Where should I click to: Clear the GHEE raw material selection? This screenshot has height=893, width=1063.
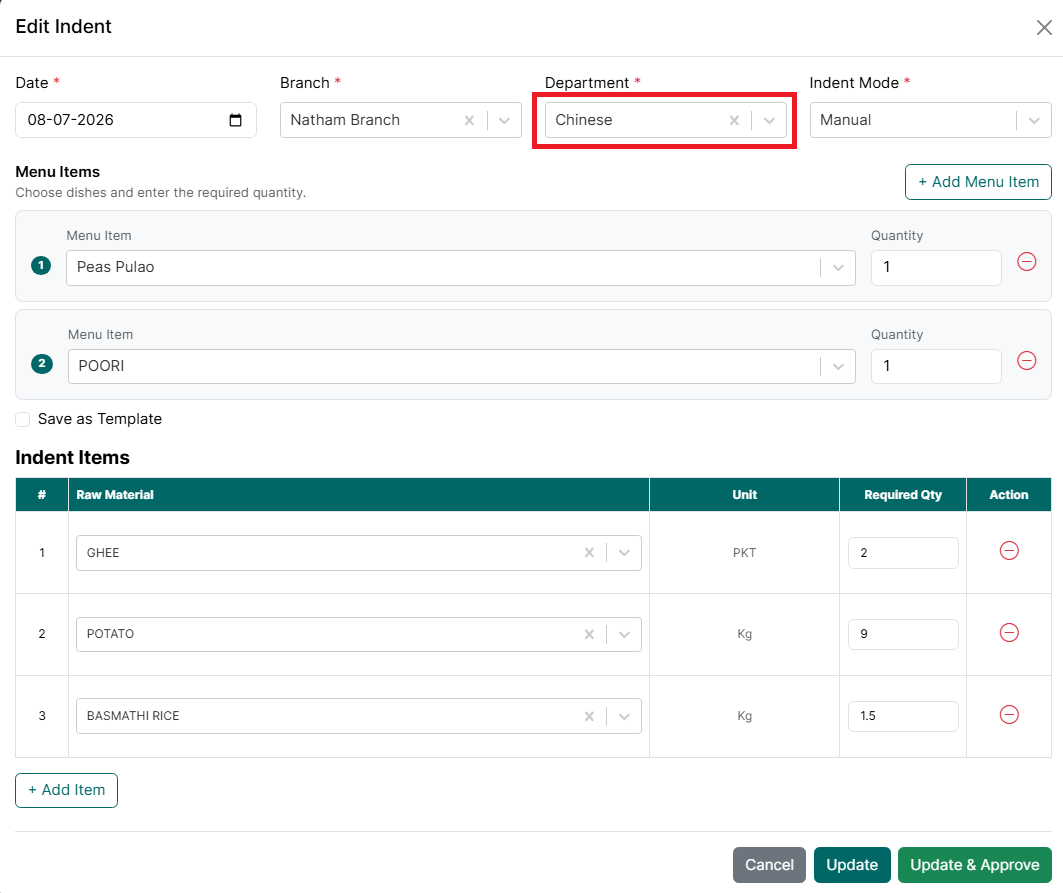[589, 553]
